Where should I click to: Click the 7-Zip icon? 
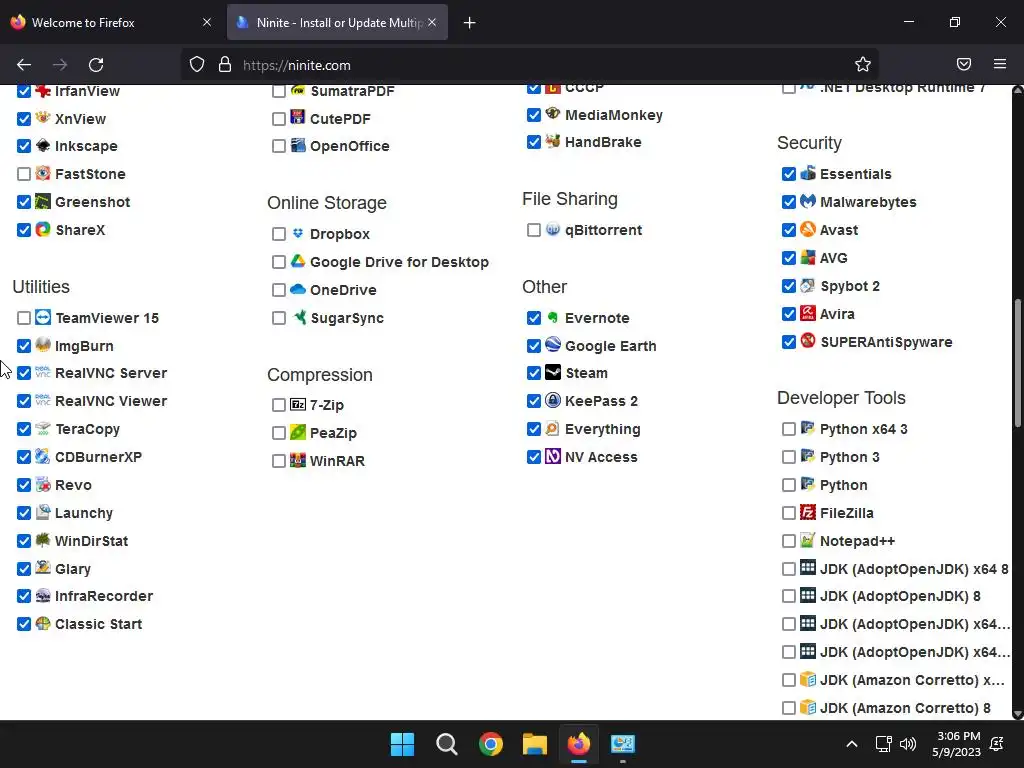298,404
